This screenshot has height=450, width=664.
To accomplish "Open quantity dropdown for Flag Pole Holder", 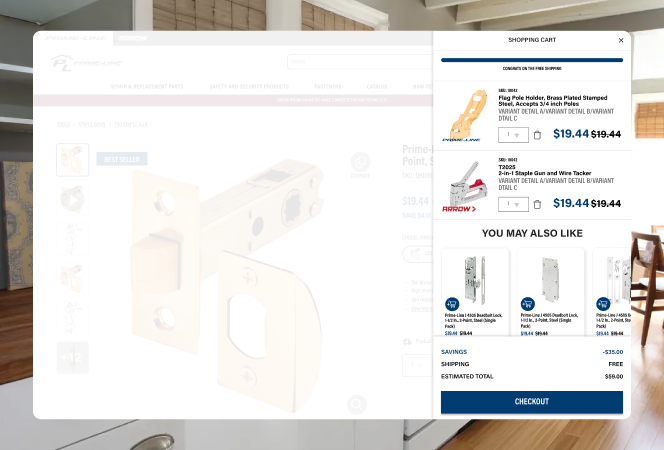I will point(513,135).
